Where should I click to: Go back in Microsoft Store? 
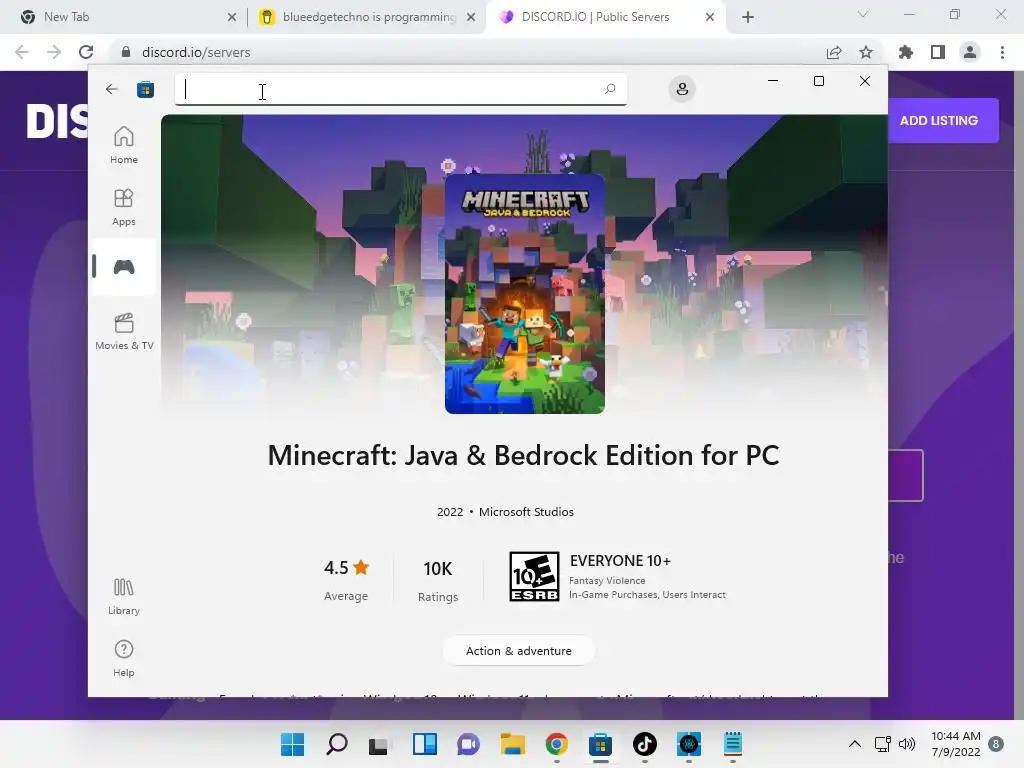click(112, 89)
